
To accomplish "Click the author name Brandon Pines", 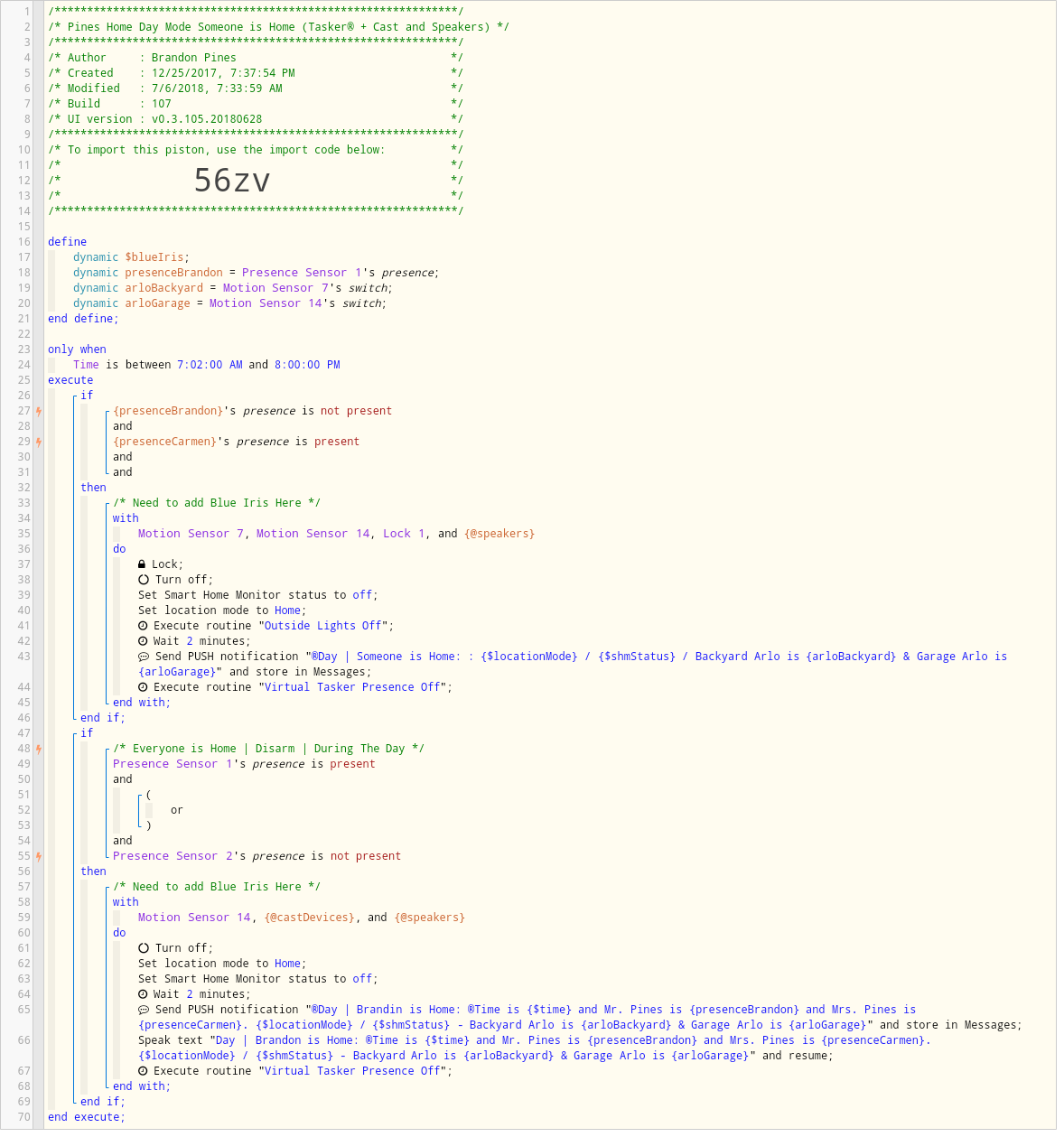I will pos(194,58).
